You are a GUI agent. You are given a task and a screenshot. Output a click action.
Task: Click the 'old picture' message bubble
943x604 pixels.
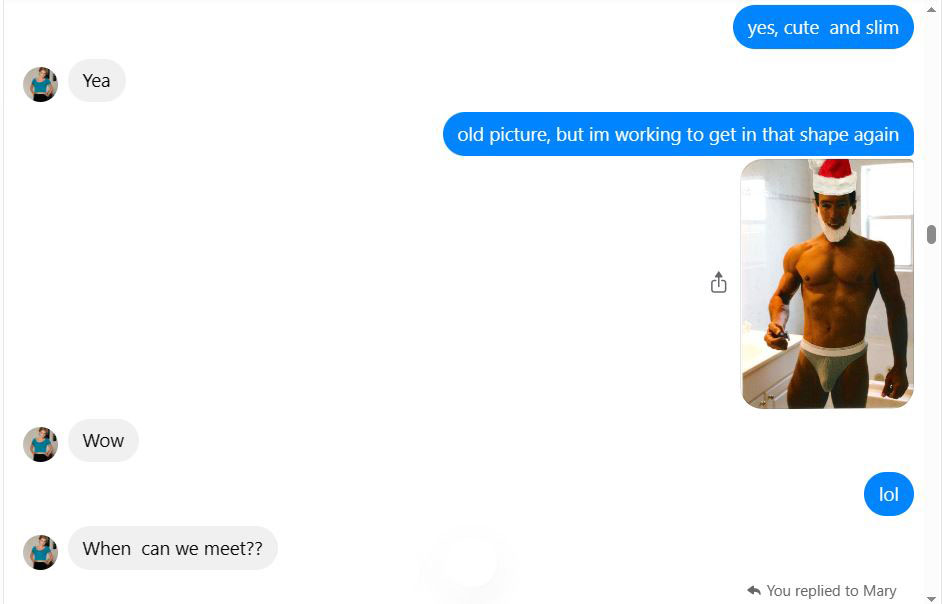678,134
